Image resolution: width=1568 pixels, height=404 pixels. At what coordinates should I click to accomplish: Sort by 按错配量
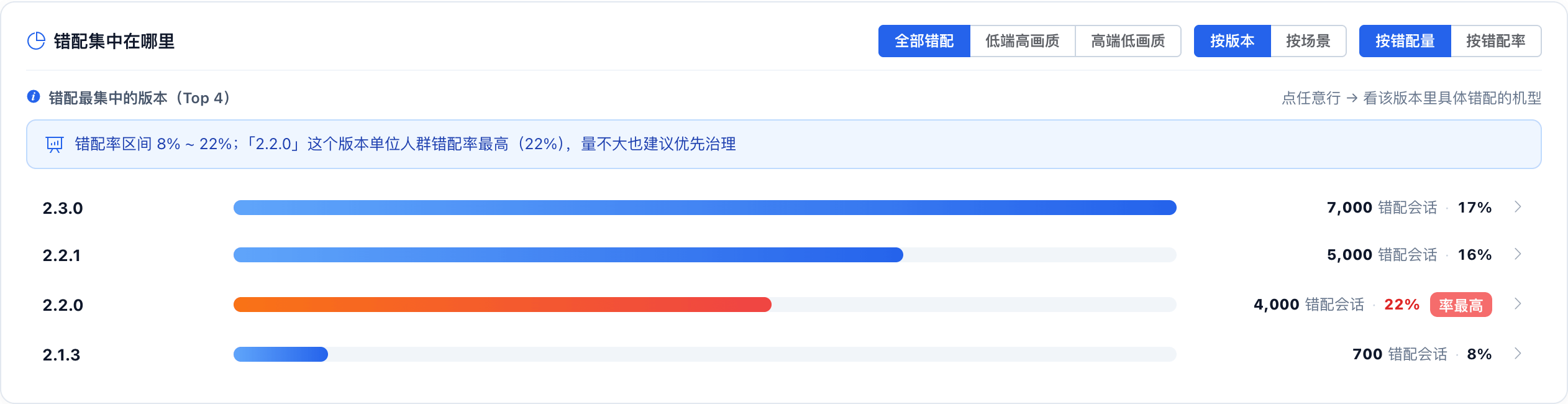[1405, 41]
